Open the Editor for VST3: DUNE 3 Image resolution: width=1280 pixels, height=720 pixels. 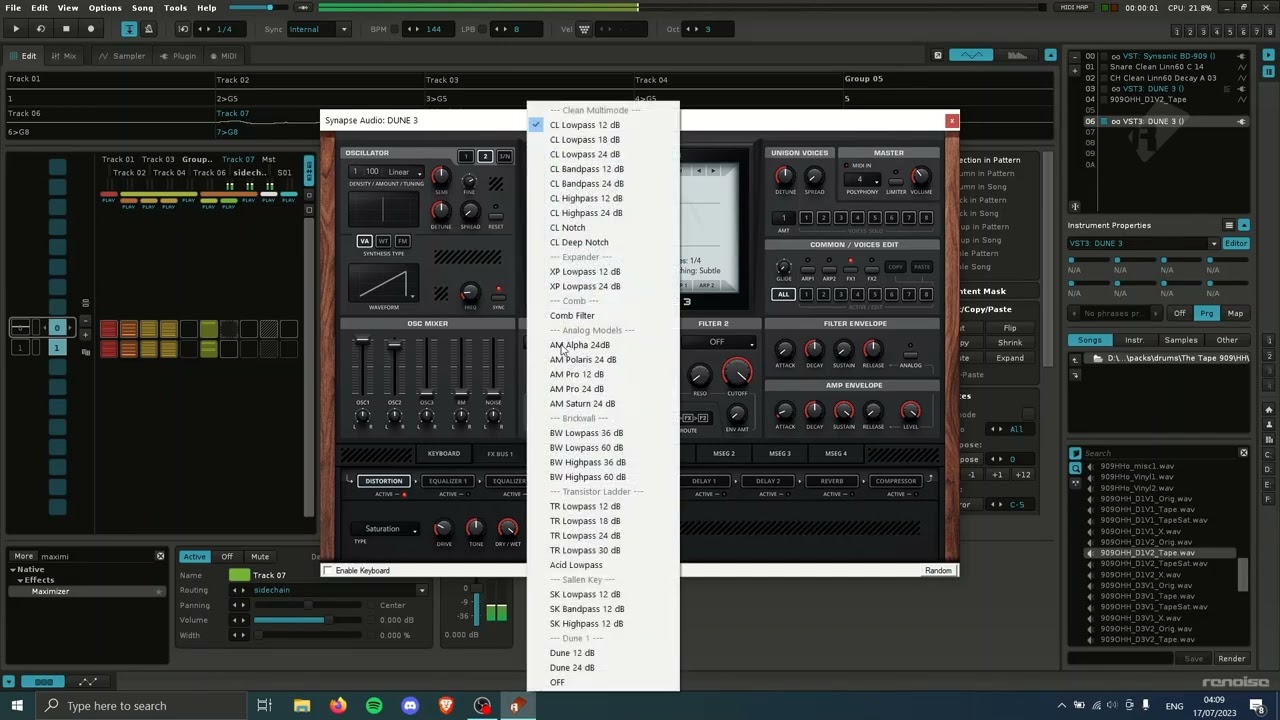[1236, 243]
